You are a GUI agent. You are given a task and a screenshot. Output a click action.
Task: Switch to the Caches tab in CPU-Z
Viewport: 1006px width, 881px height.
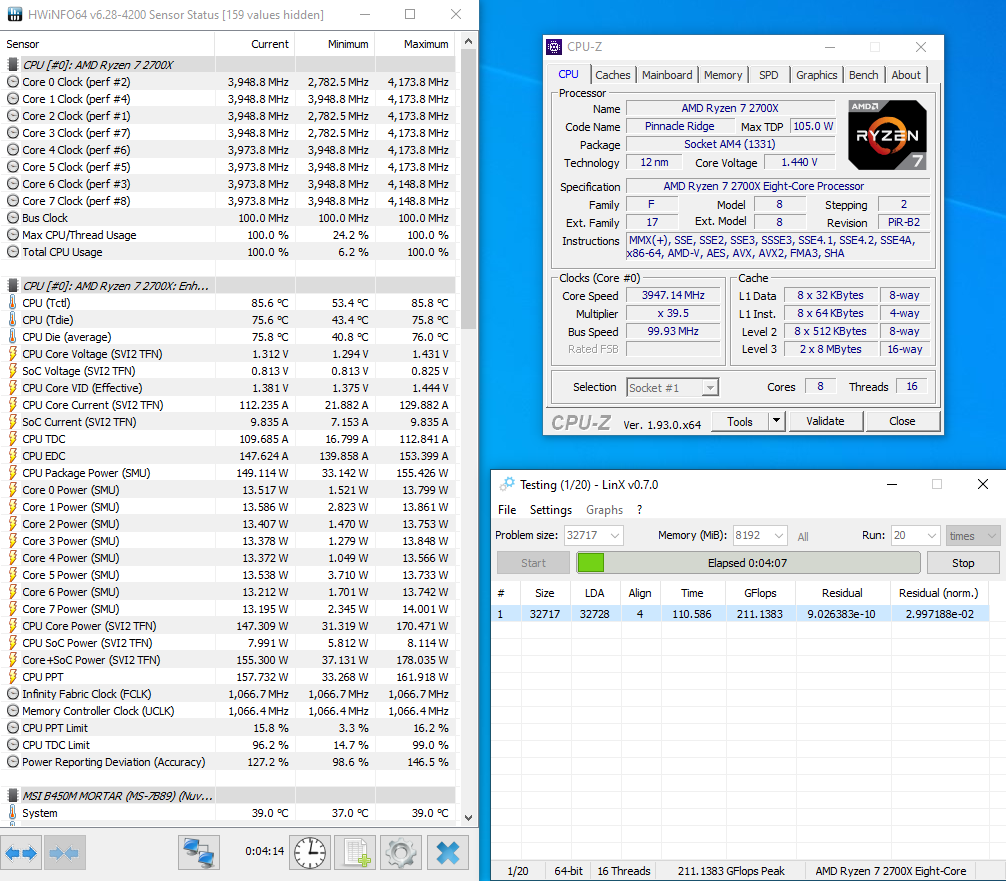(x=613, y=75)
